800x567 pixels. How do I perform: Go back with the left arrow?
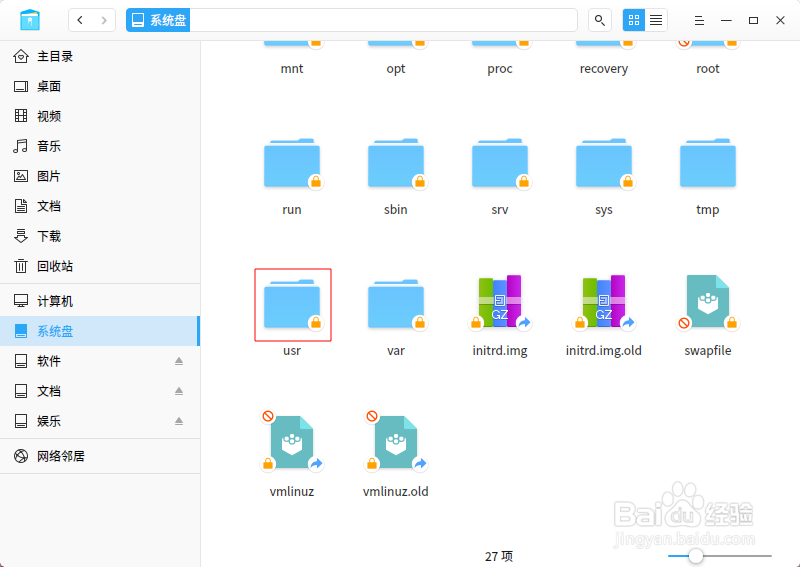pos(80,20)
